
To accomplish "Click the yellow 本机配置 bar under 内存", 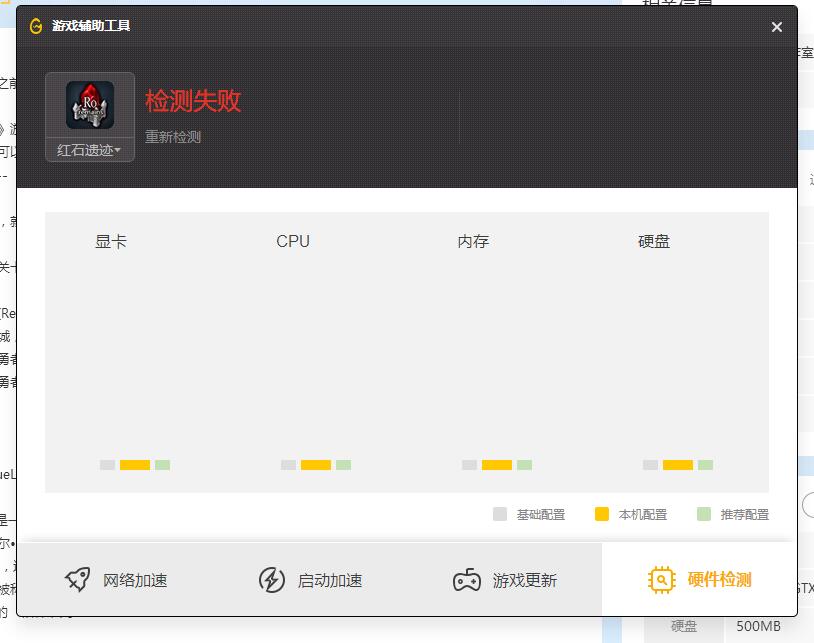I will click(x=498, y=465).
